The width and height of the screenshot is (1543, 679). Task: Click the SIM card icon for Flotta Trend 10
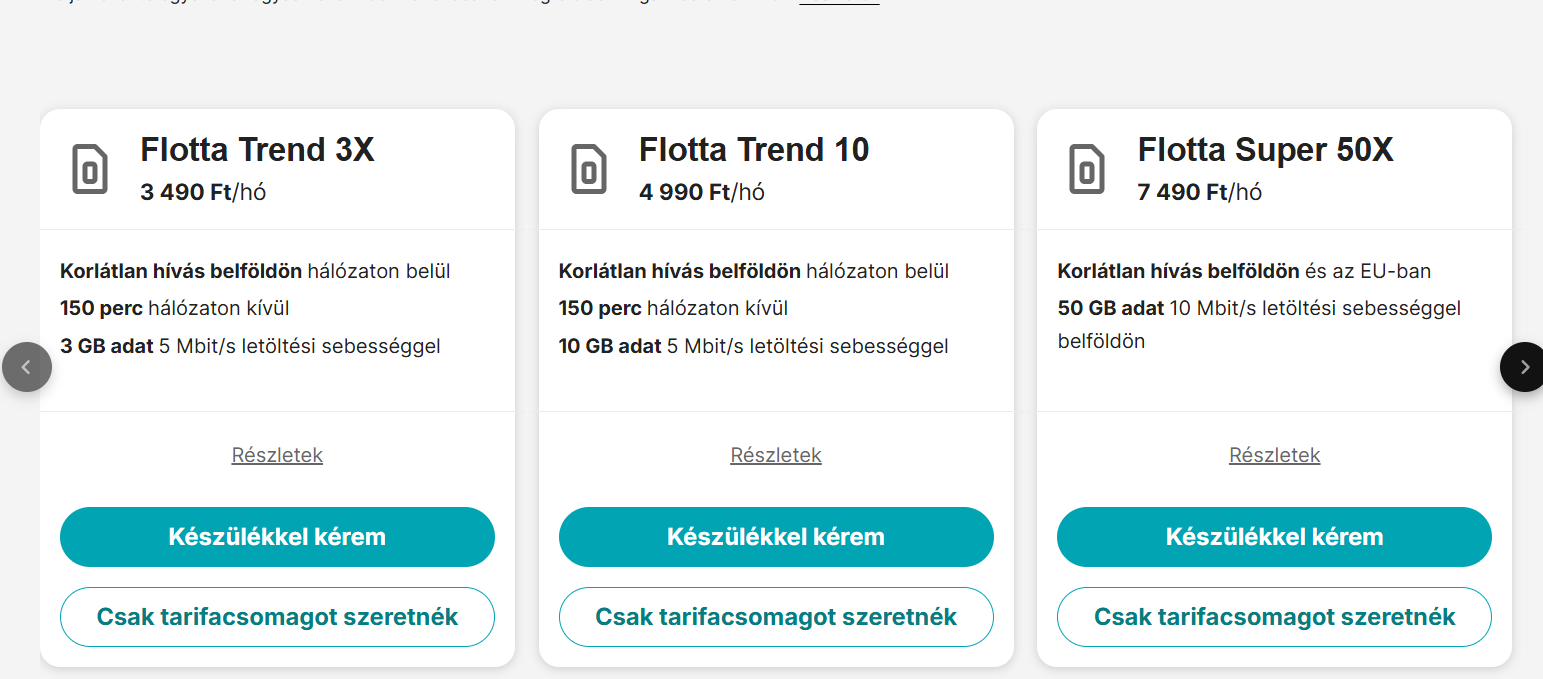click(588, 169)
